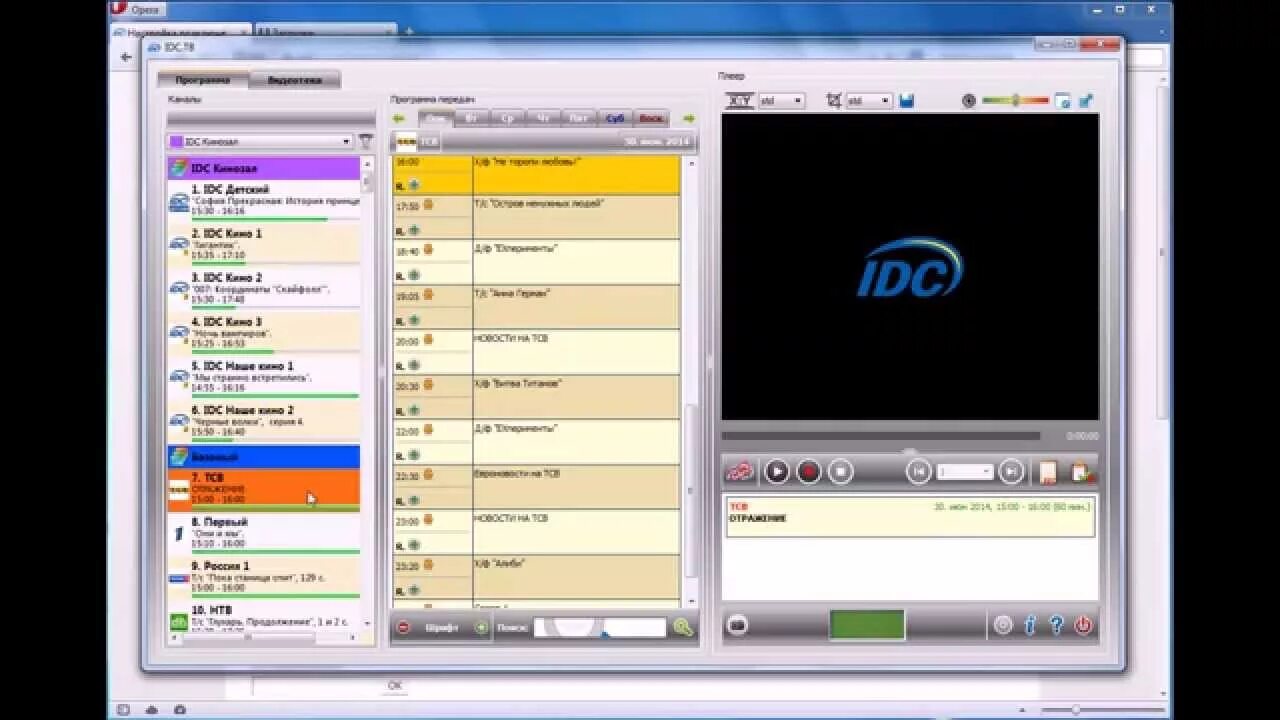Click the red film-reel icon left of Play
The image size is (1280, 720).
click(x=739, y=471)
